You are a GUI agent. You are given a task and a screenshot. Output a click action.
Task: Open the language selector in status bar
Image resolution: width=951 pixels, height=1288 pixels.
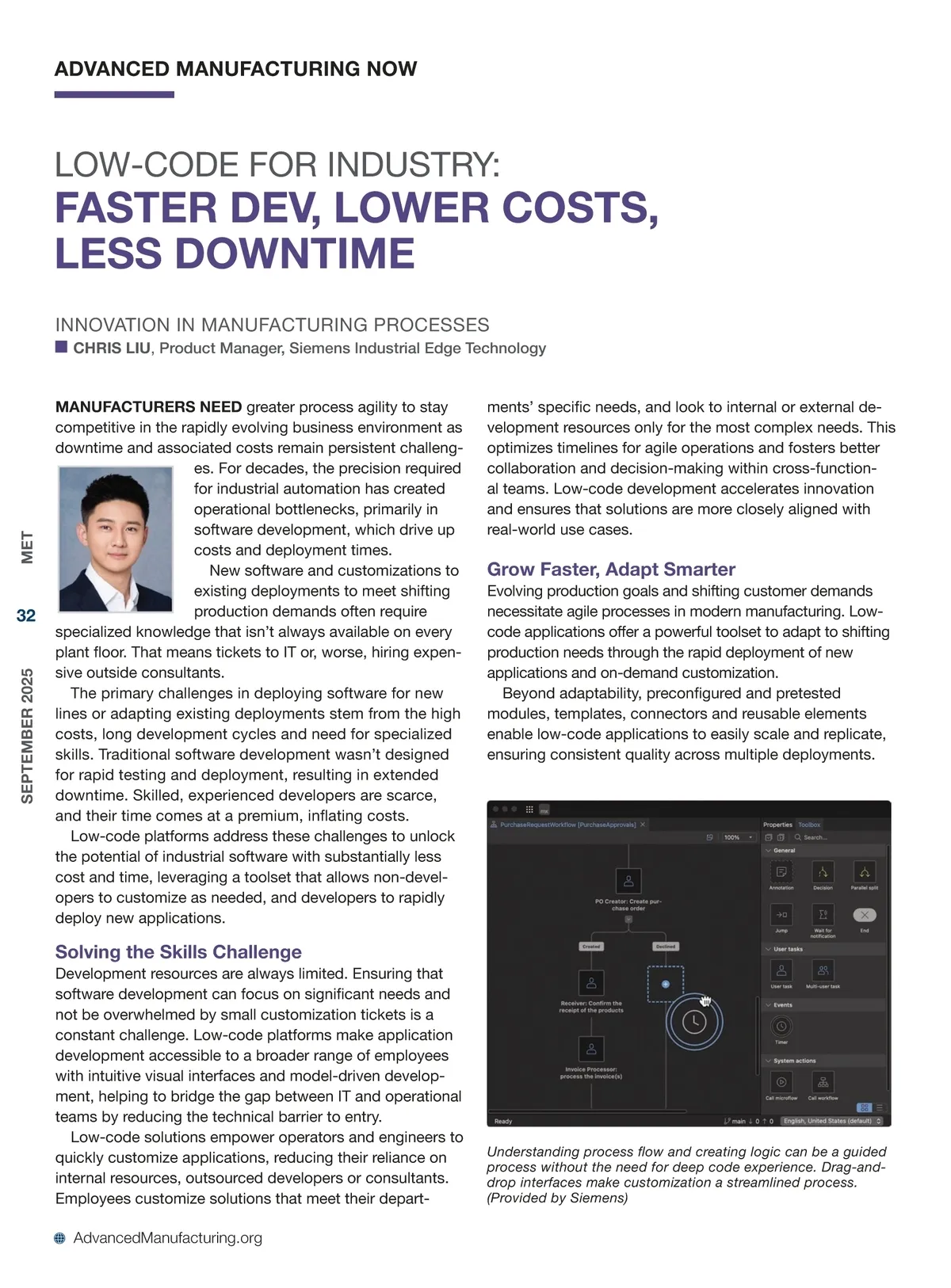click(831, 1121)
